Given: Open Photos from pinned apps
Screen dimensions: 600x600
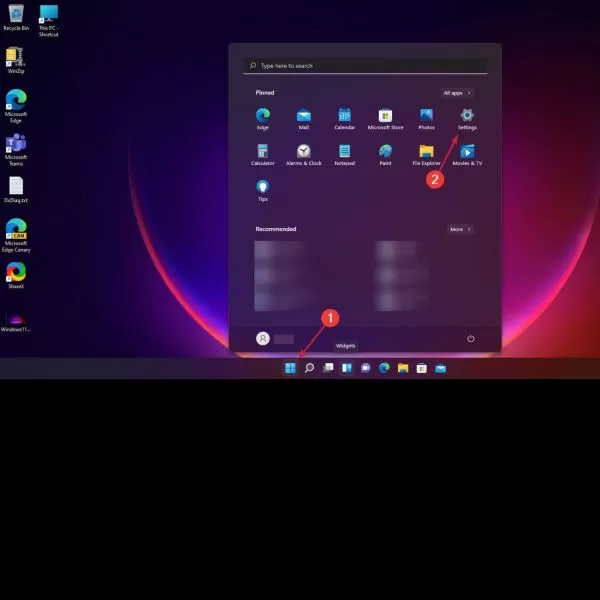Looking at the screenshot, I should click(x=426, y=119).
